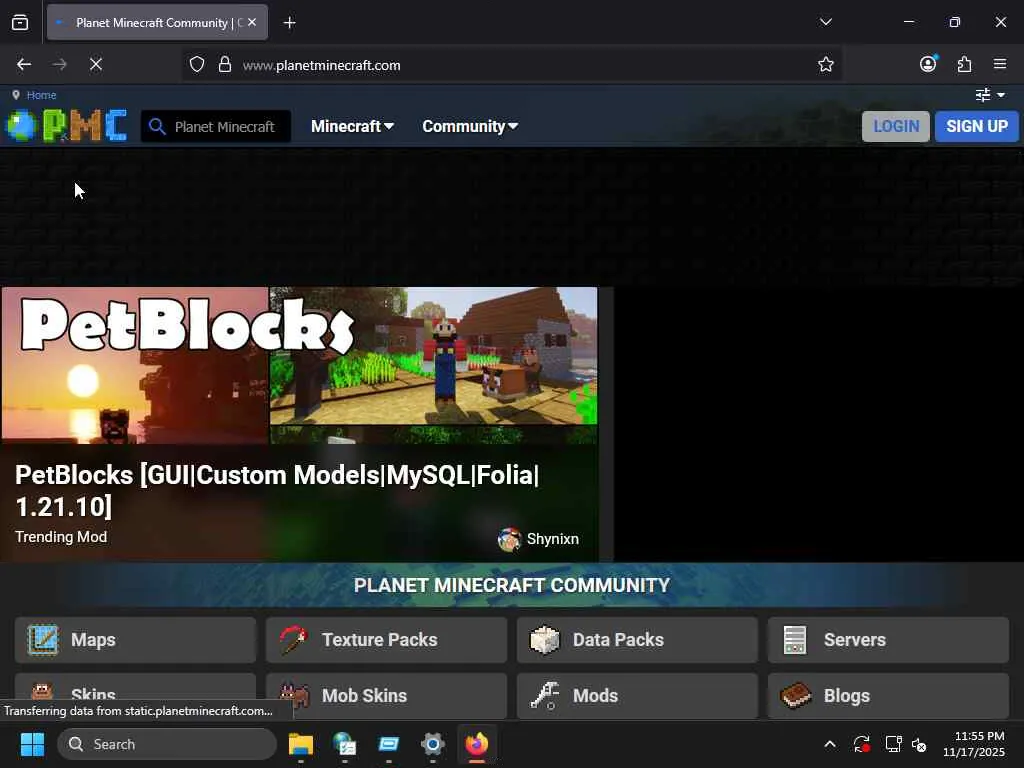Viewport: 1024px width, 768px height.
Task: Click the site padlock icon
Action: (225, 64)
